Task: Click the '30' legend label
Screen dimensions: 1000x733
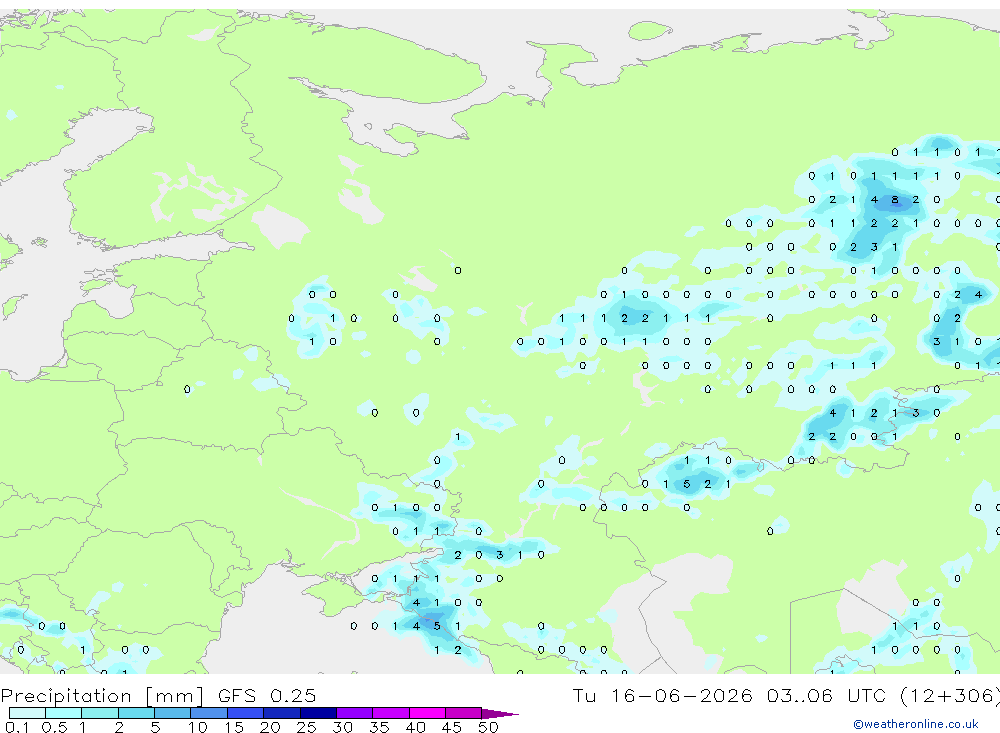Action: point(343,727)
